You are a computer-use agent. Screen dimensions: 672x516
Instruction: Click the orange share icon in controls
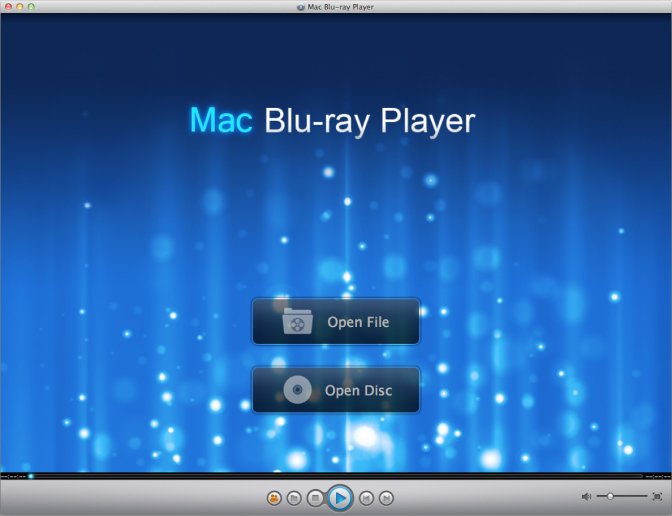[274, 498]
